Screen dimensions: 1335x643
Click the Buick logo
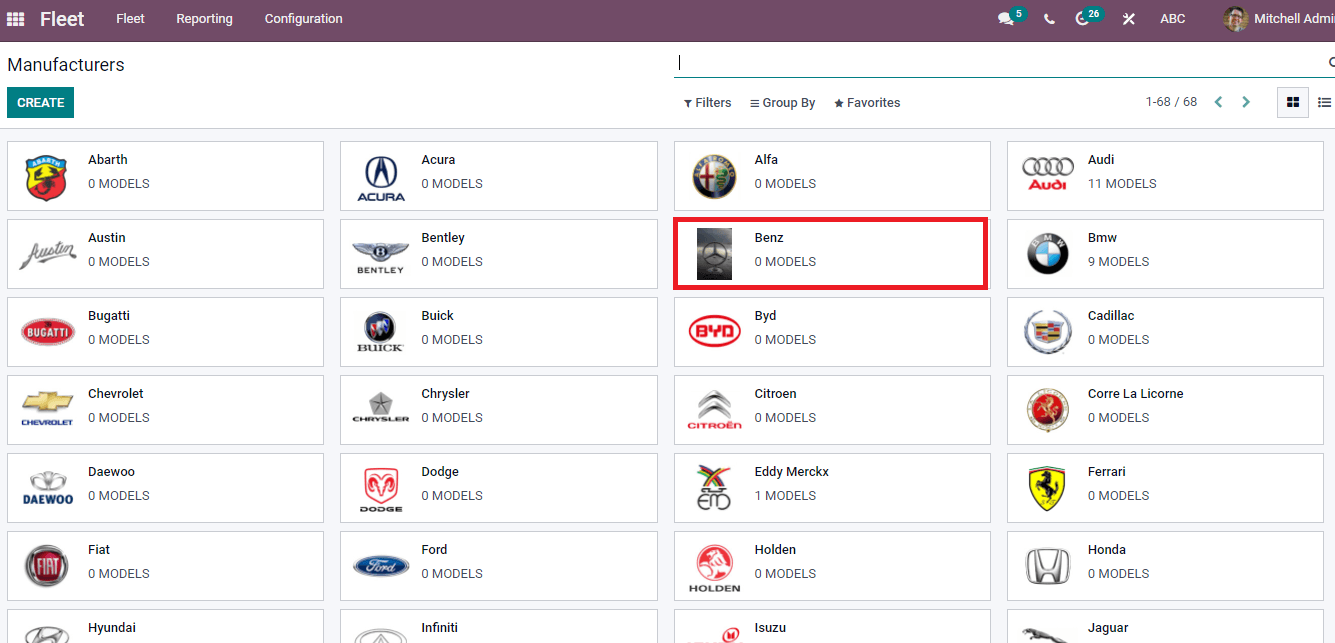pos(381,332)
